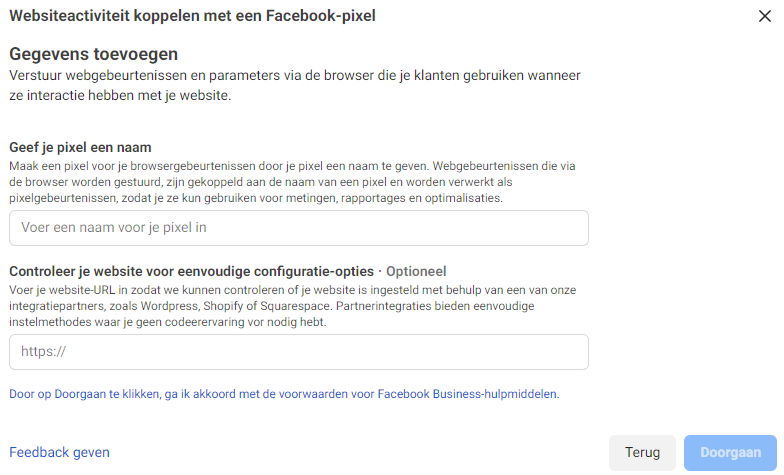Click the pixel name input field
Image resolution: width=784 pixels, height=475 pixels.
coord(298,228)
